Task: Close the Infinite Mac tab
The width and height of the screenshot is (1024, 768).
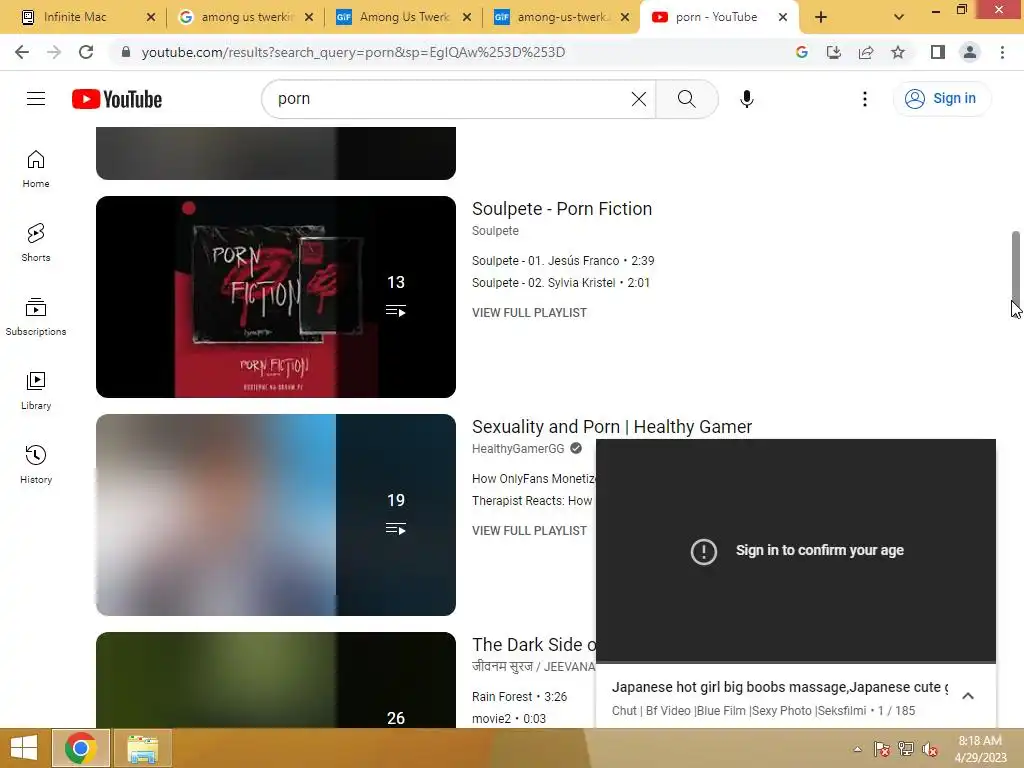Action: [151, 17]
